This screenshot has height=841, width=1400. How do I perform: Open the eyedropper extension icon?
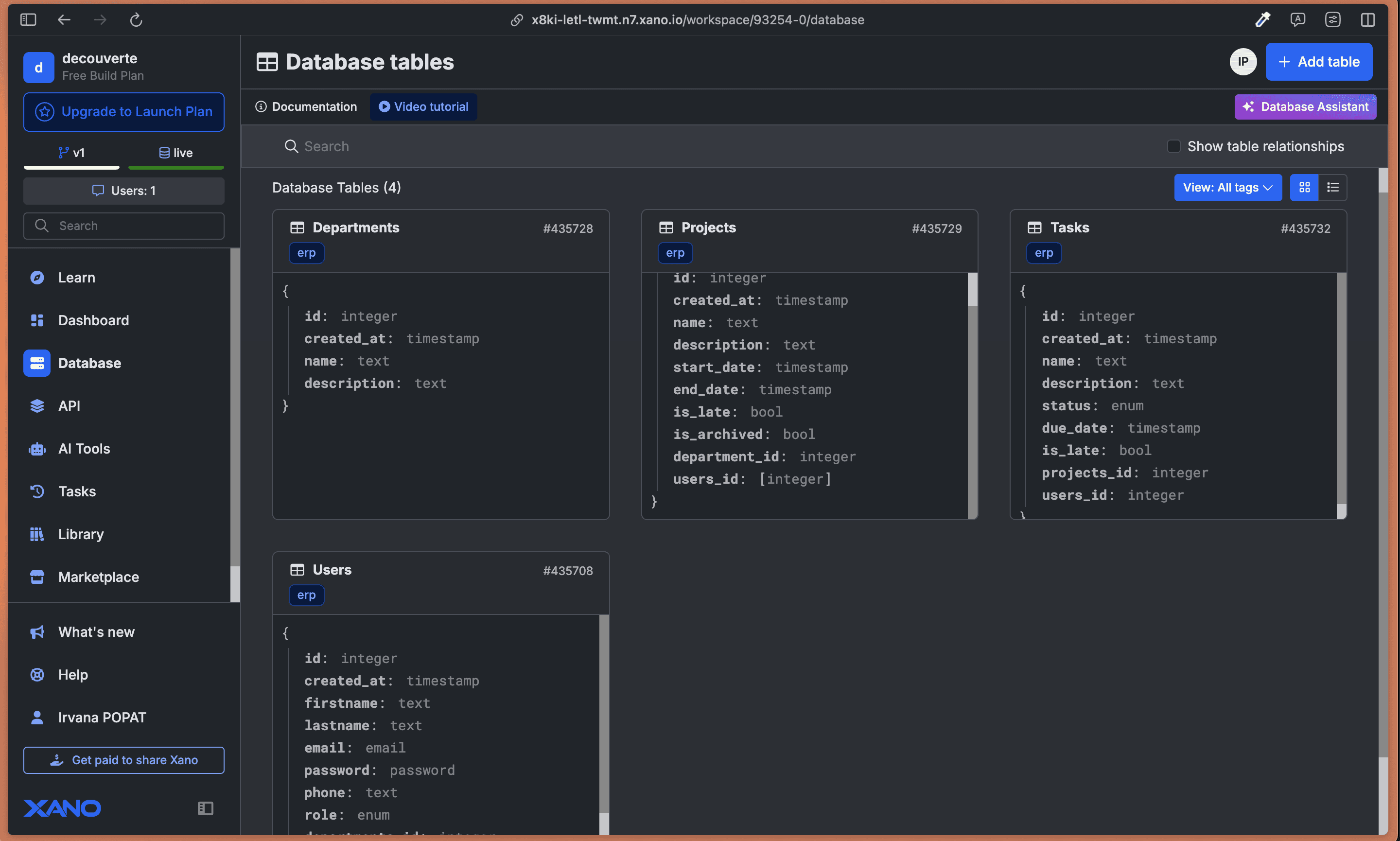click(x=1262, y=20)
